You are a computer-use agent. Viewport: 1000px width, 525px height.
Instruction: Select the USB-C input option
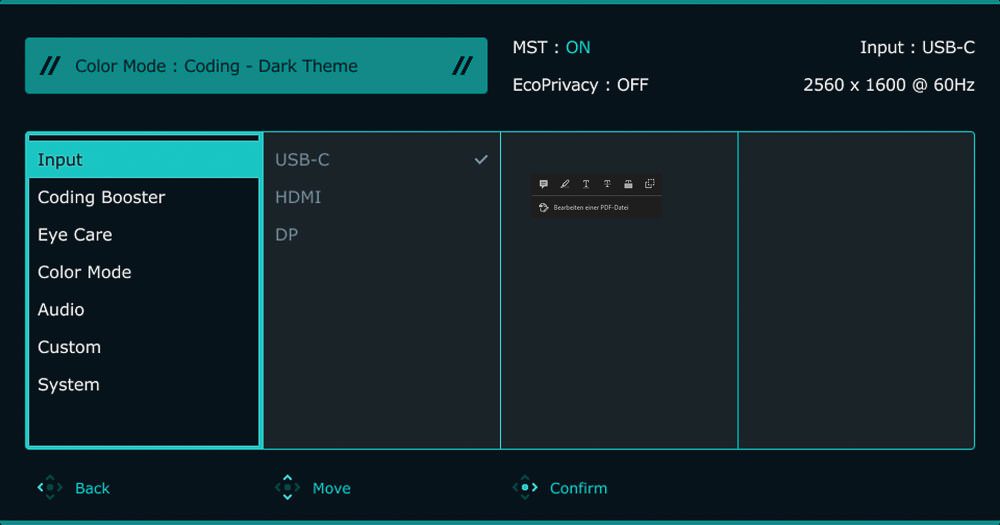pos(302,160)
